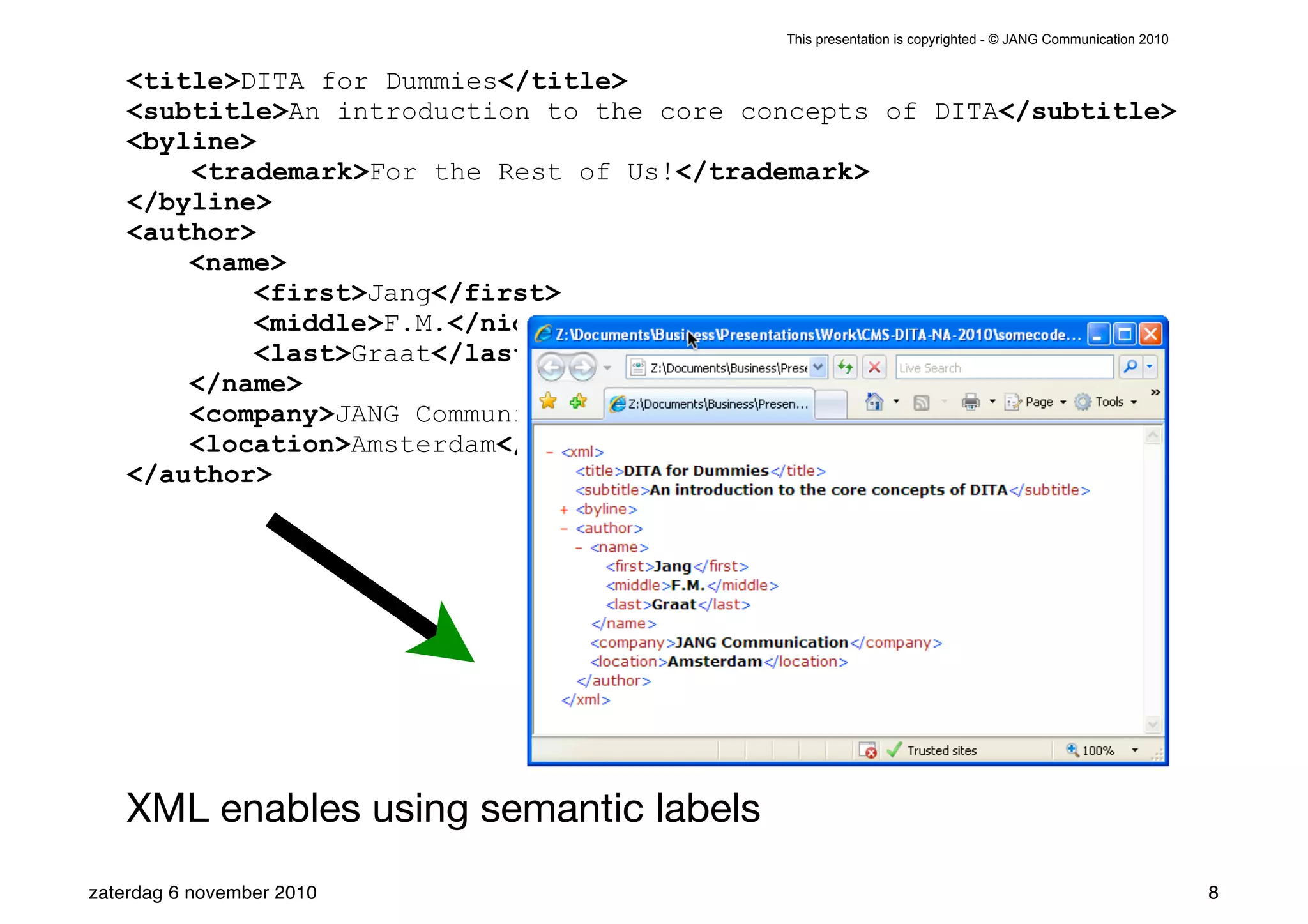Image resolution: width=1308 pixels, height=924 pixels.
Task: Click the Add to Favorites star icon
Action: pyautogui.click(x=579, y=402)
